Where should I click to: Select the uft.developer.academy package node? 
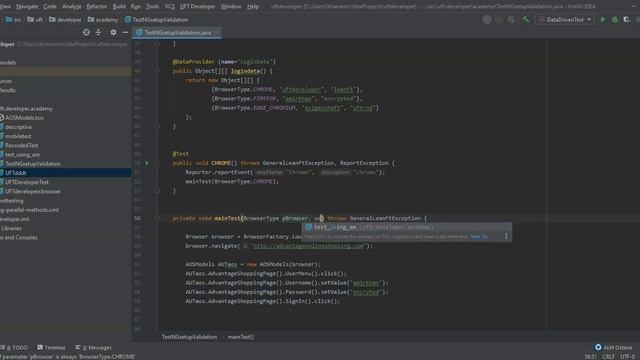(x=27, y=109)
